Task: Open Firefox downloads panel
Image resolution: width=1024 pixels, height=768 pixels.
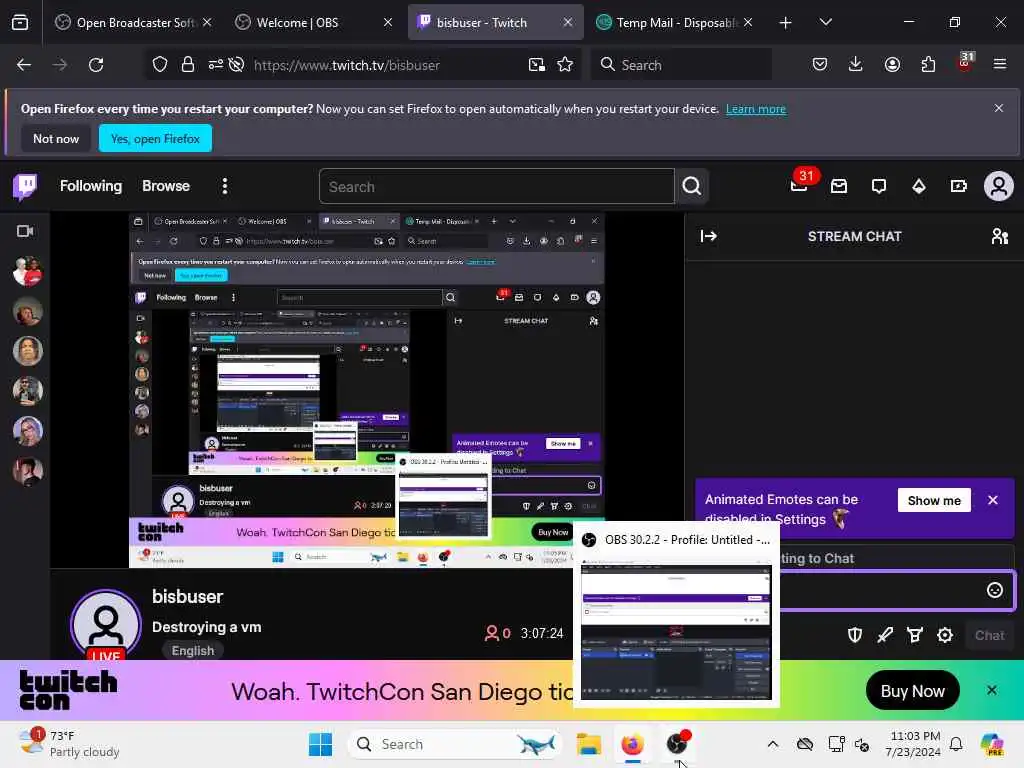Action: point(856,65)
